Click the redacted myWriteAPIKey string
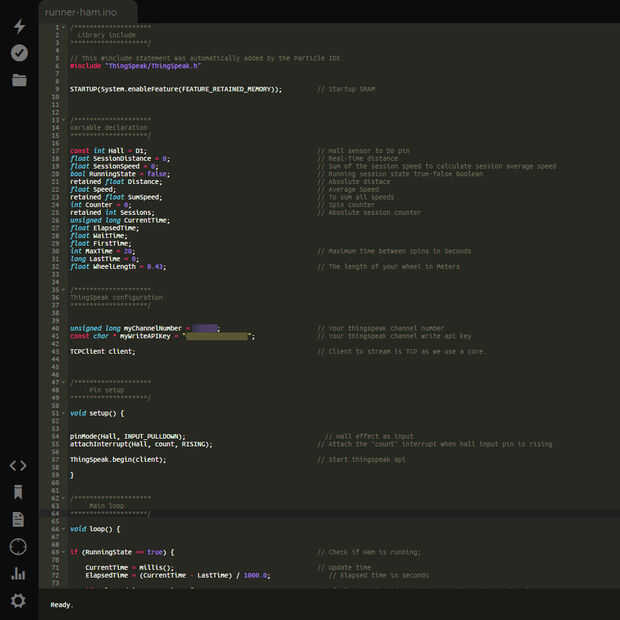 pyautogui.click(x=217, y=336)
